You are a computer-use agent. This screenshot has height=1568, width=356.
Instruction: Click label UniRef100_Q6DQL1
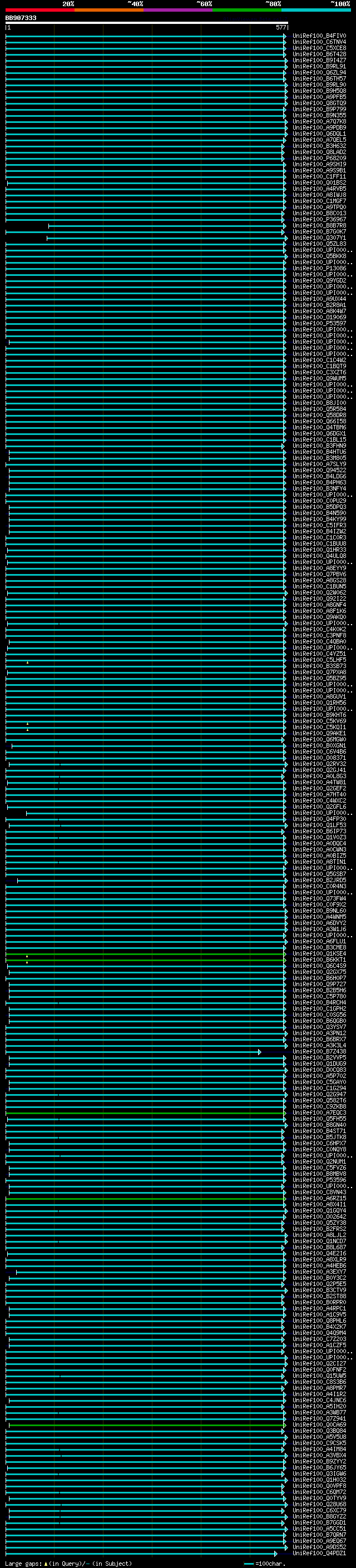click(x=319, y=134)
